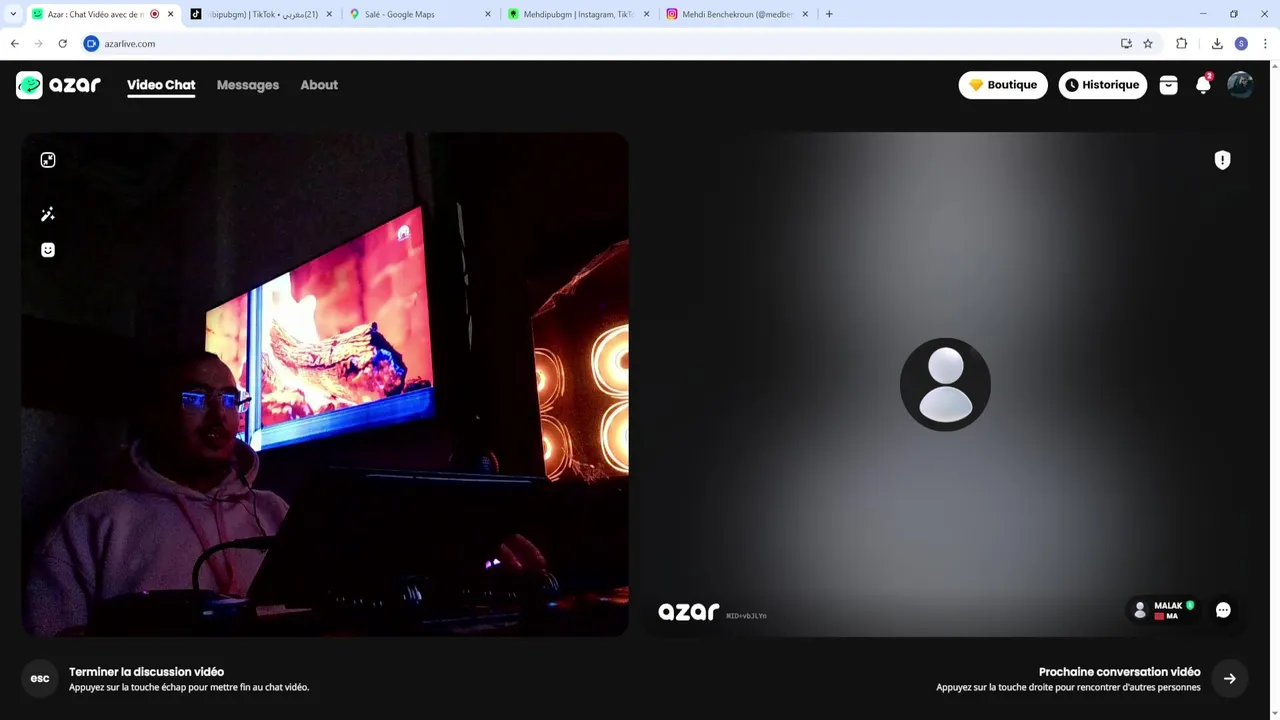1280x720 pixels.
Task: Close the Google Maps tab
Action: pos(488,14)
